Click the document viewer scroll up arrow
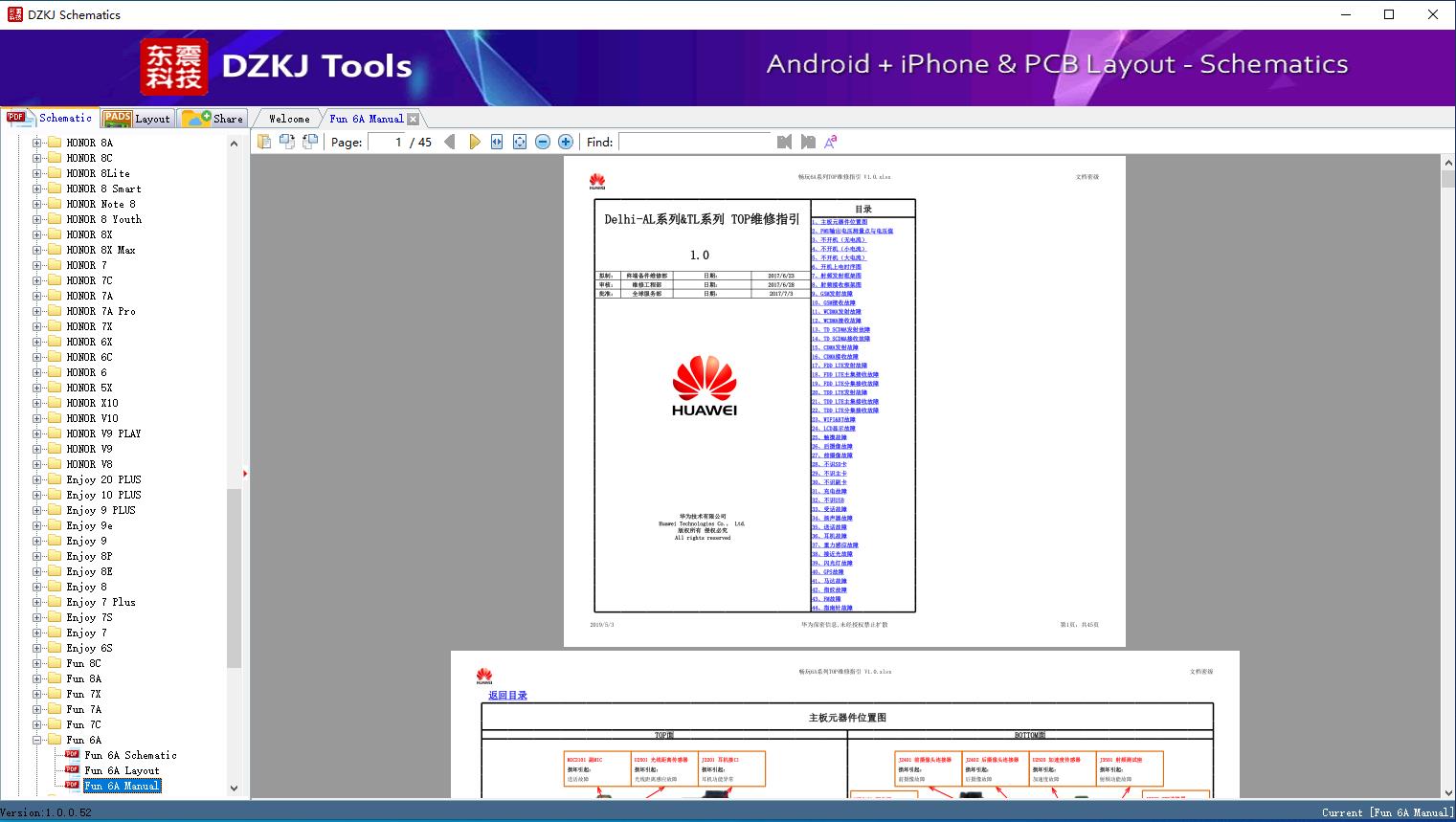The height and width of the screenshot is (822, 1456). click(x=1448, y=164)
